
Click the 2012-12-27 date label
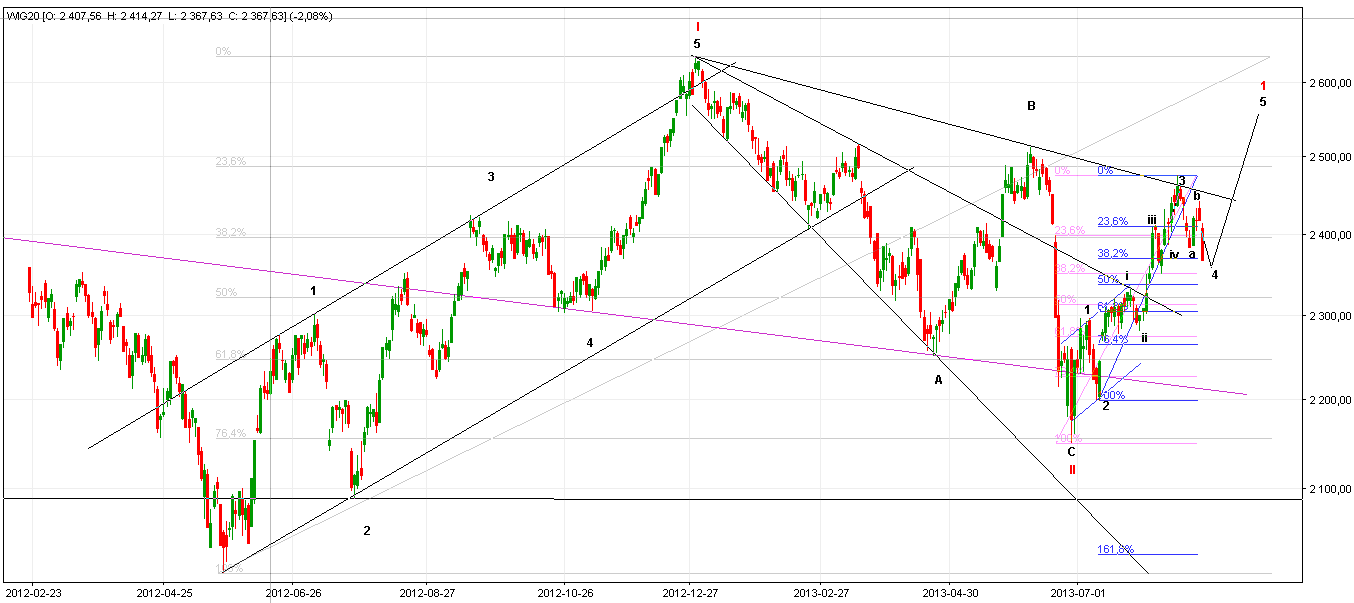(x=689, y=592)
